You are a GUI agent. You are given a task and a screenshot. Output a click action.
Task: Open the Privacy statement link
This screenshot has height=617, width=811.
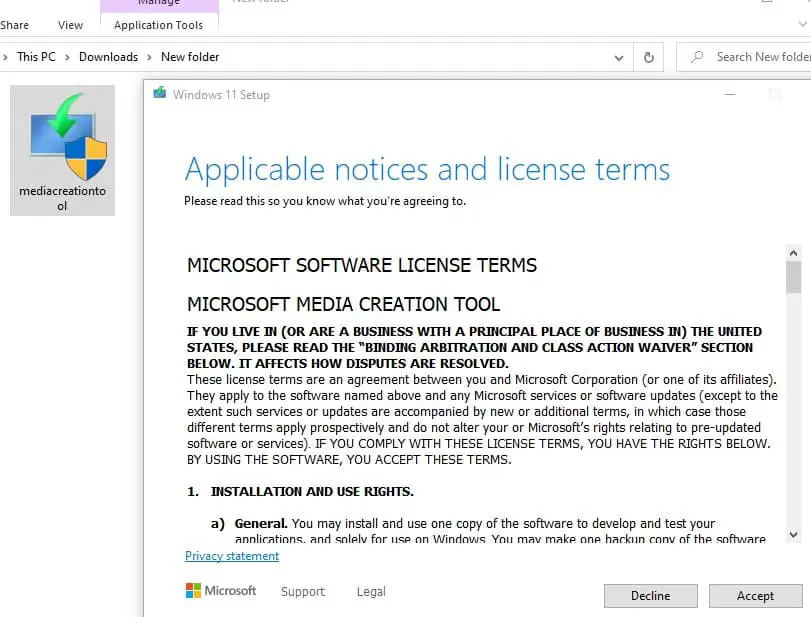pos(232,556)
